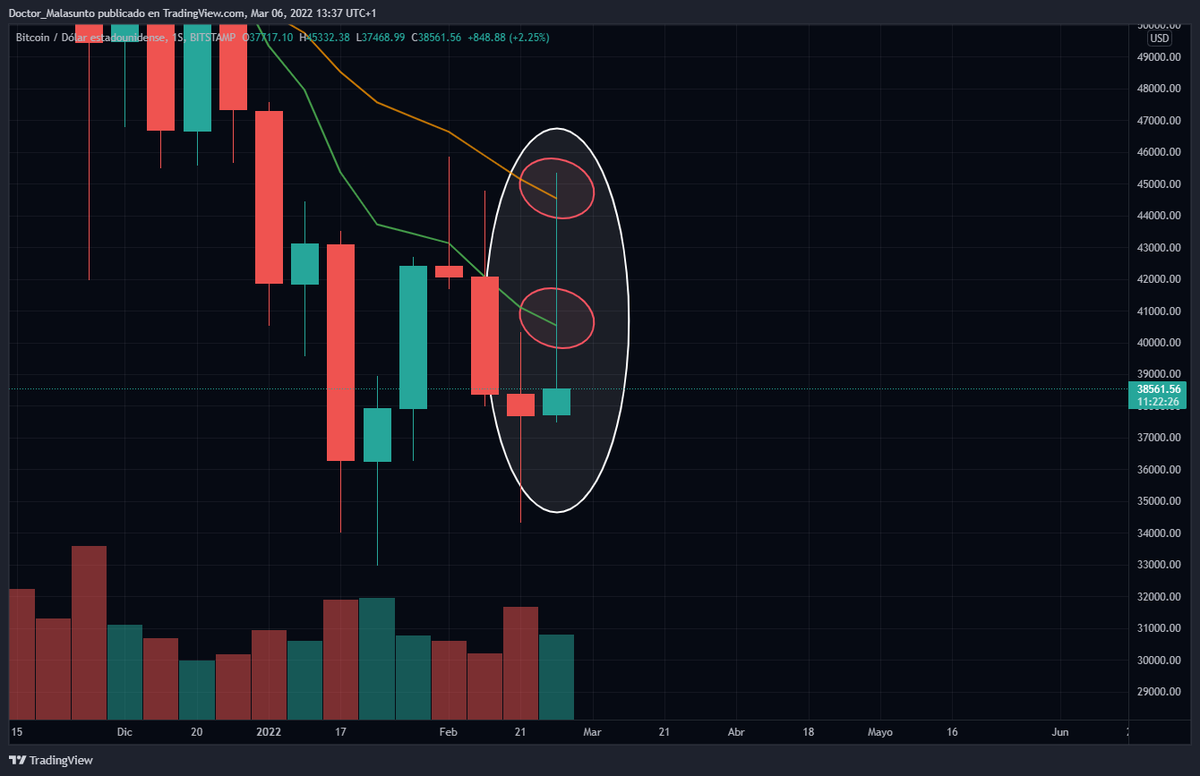Click the 32000.00 price axis label

1159,597
